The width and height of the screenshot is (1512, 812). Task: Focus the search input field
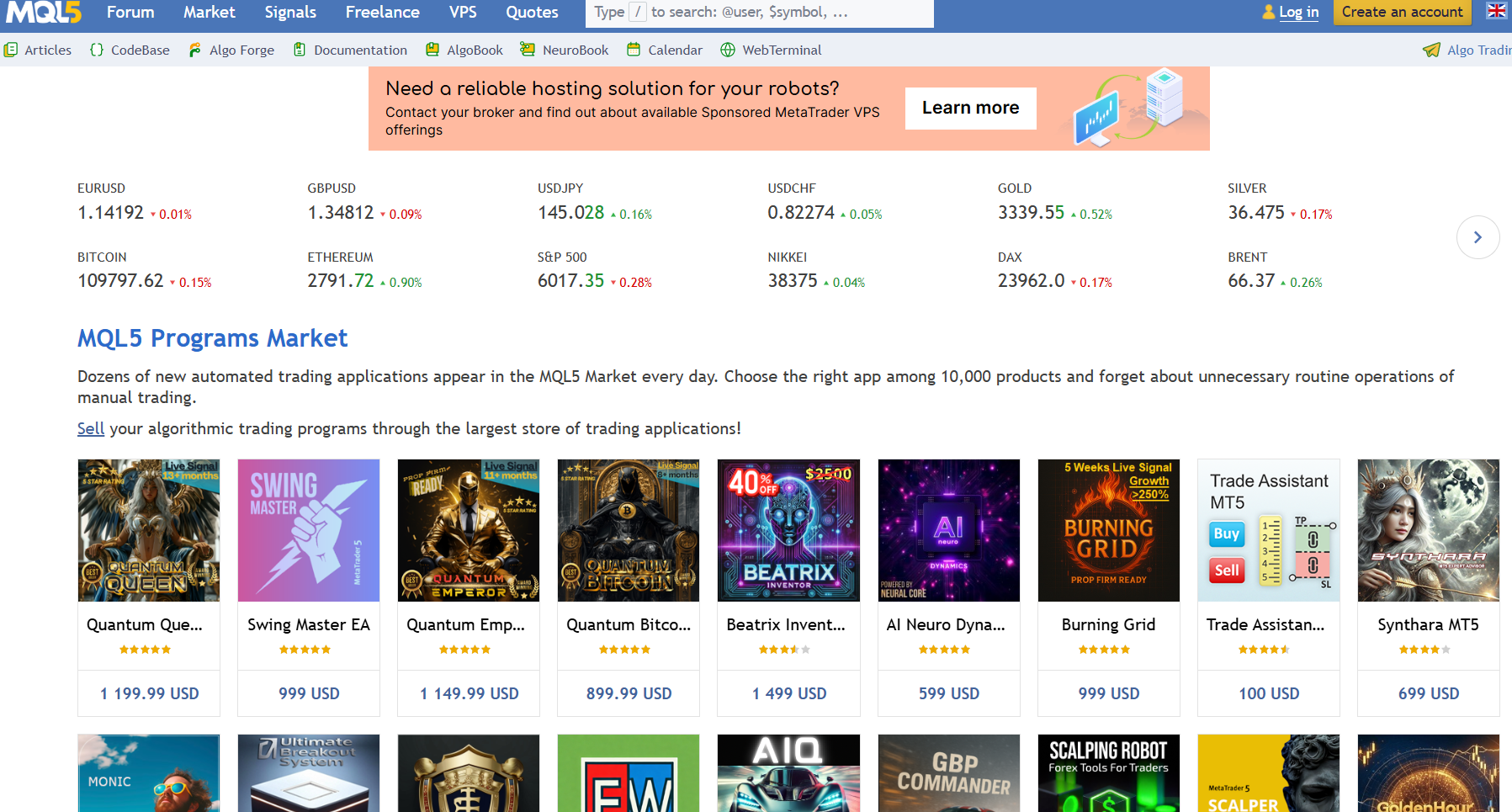[x=759, y=13]
